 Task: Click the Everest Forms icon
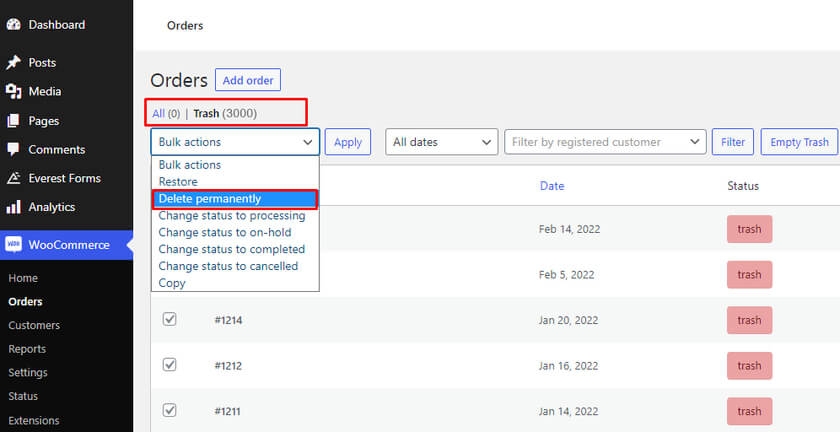point(13,178)
